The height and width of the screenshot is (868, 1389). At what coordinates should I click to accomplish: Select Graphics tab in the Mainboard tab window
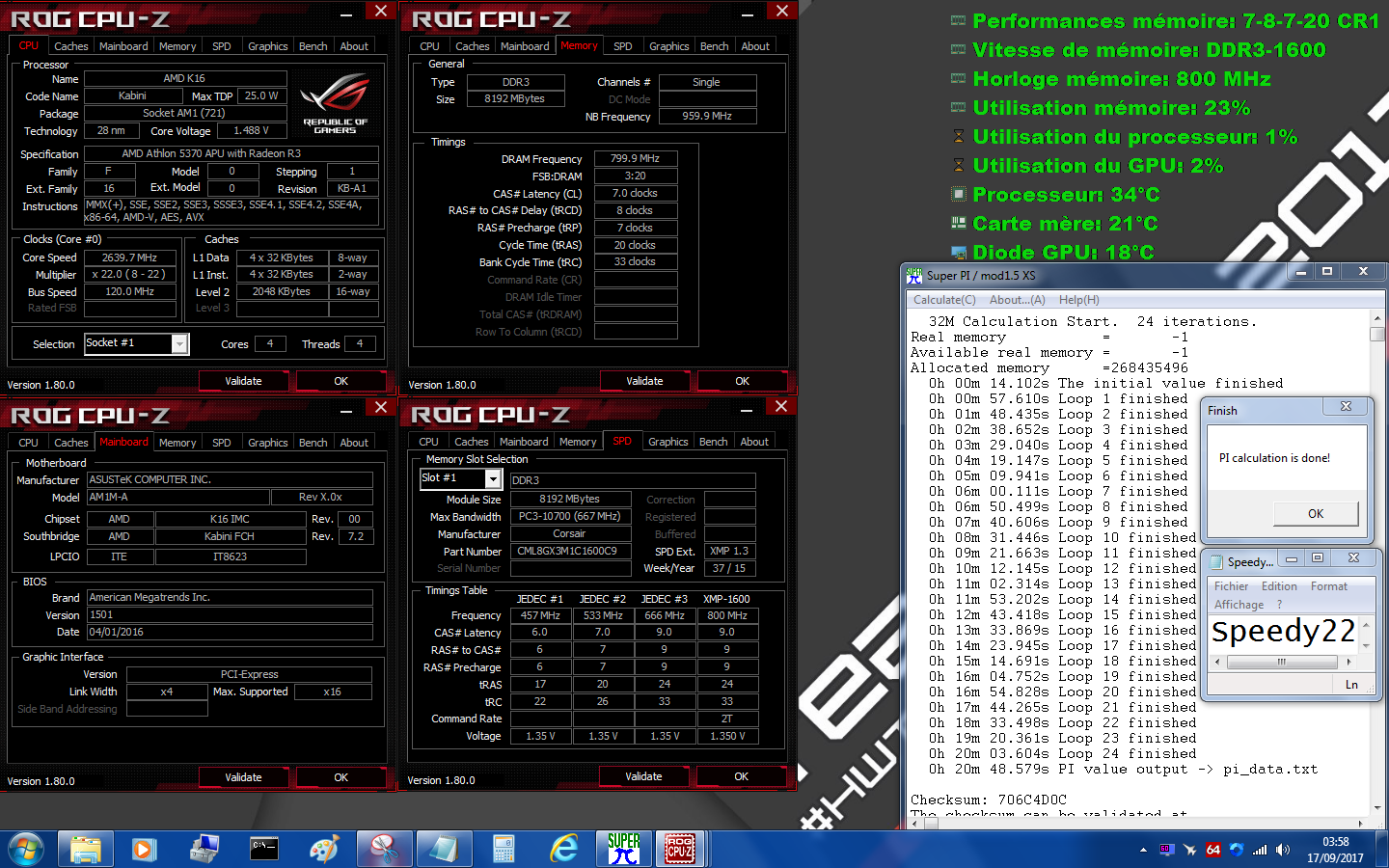267,443
